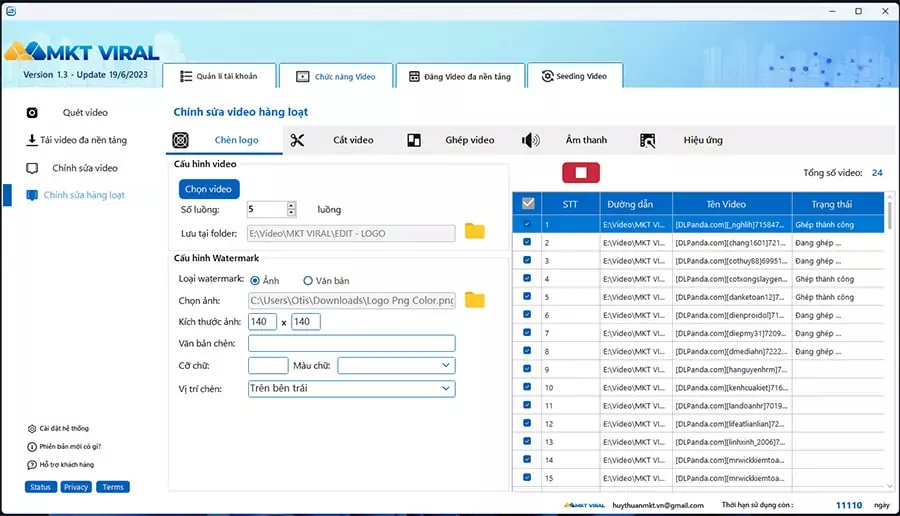
Task: Click the Chọn ảnh path field
Action: pyautogui.click(x=352, y=300)
